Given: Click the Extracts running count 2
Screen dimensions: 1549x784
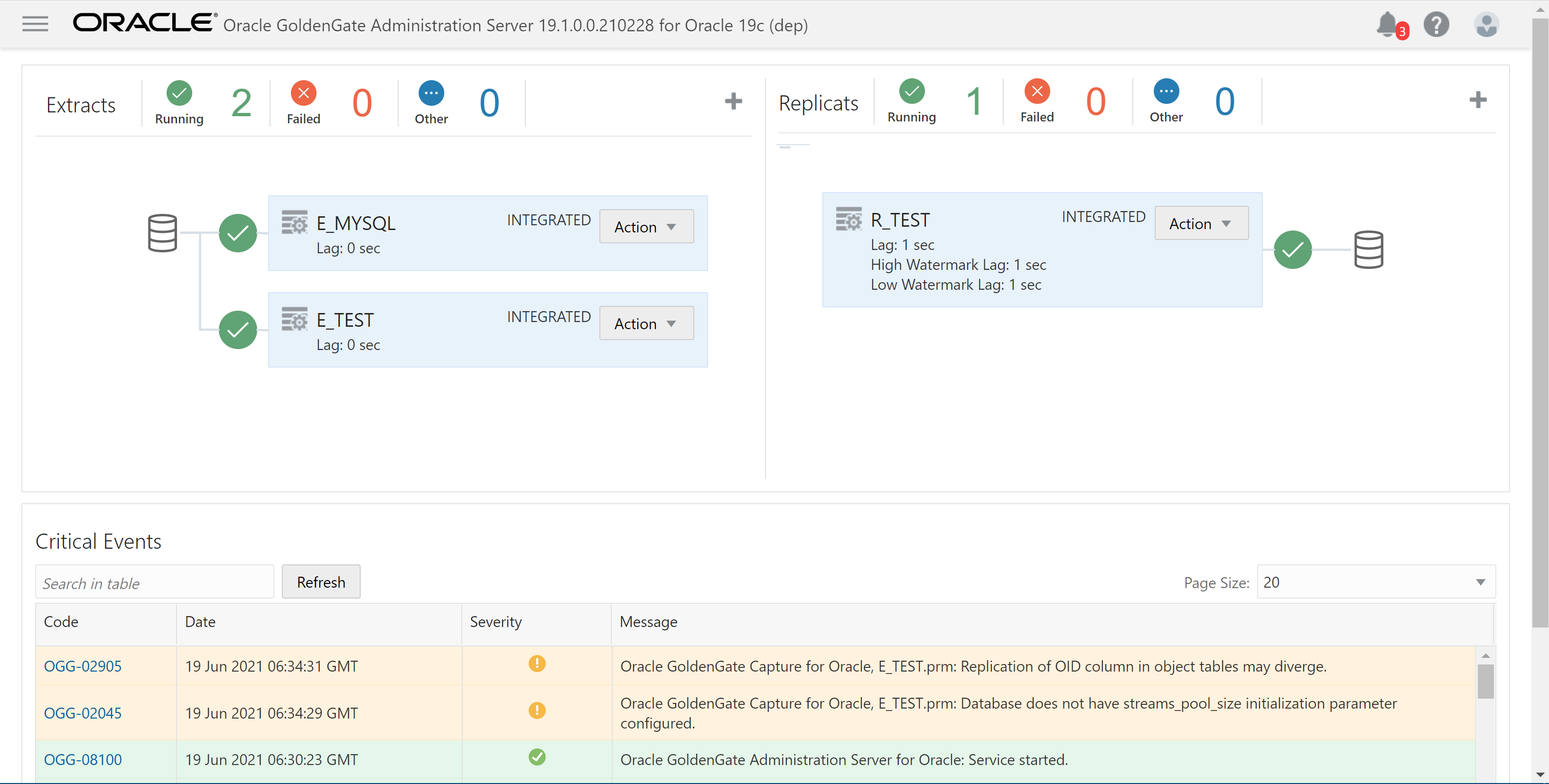Looking at the screenshot, I should point(241,103).
